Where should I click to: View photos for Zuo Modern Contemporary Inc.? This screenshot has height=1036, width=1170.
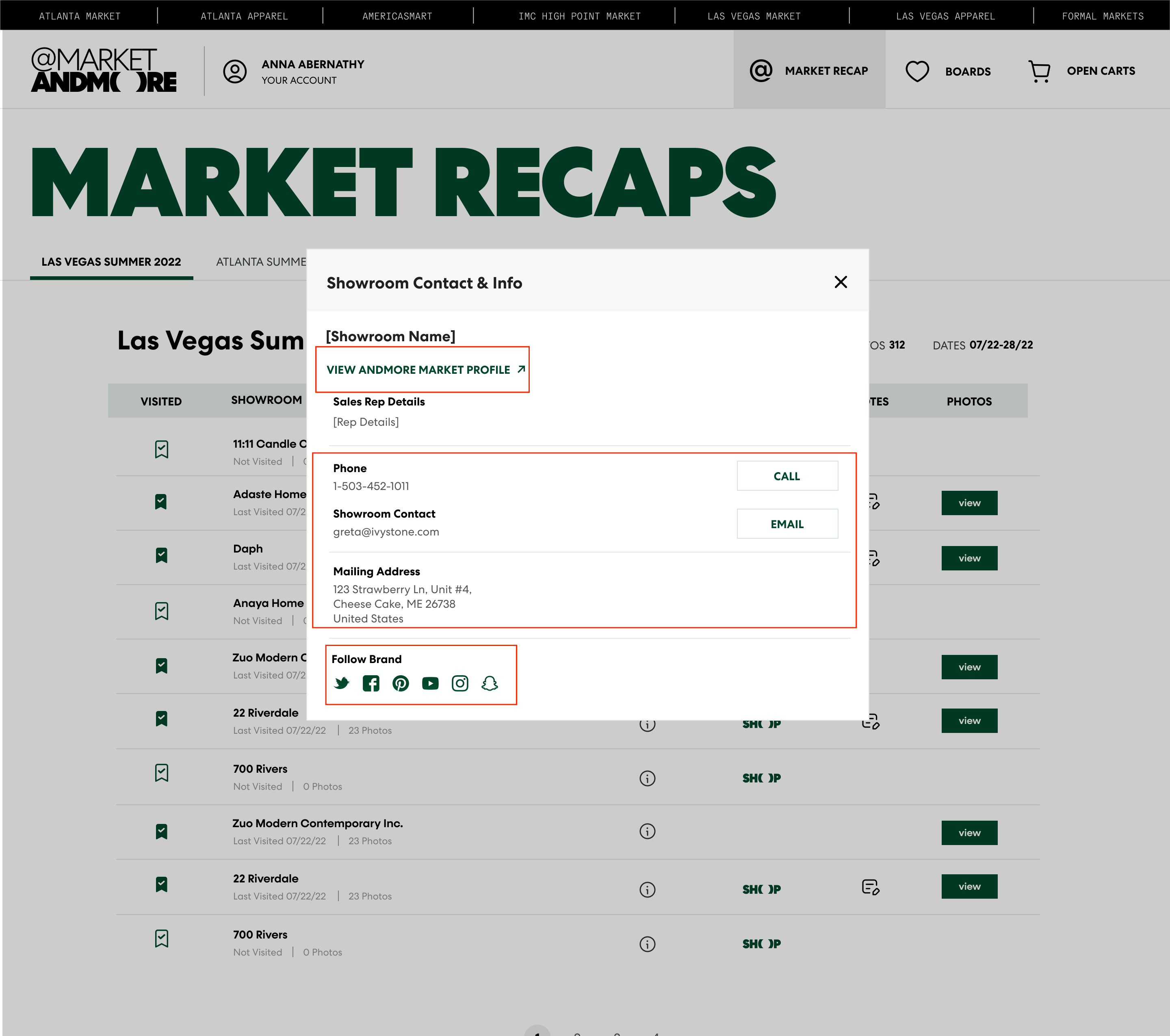coord(969,833)
